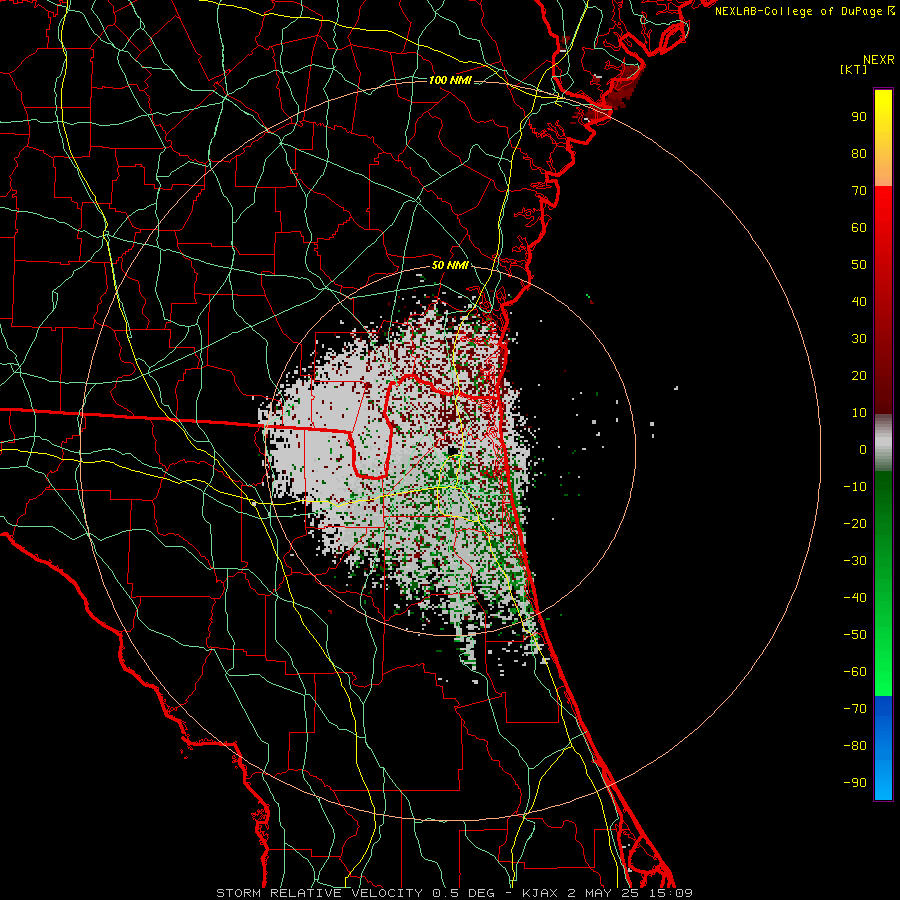
Task: Click the 20 value on the velocity scale
Action: click(859, 375)
